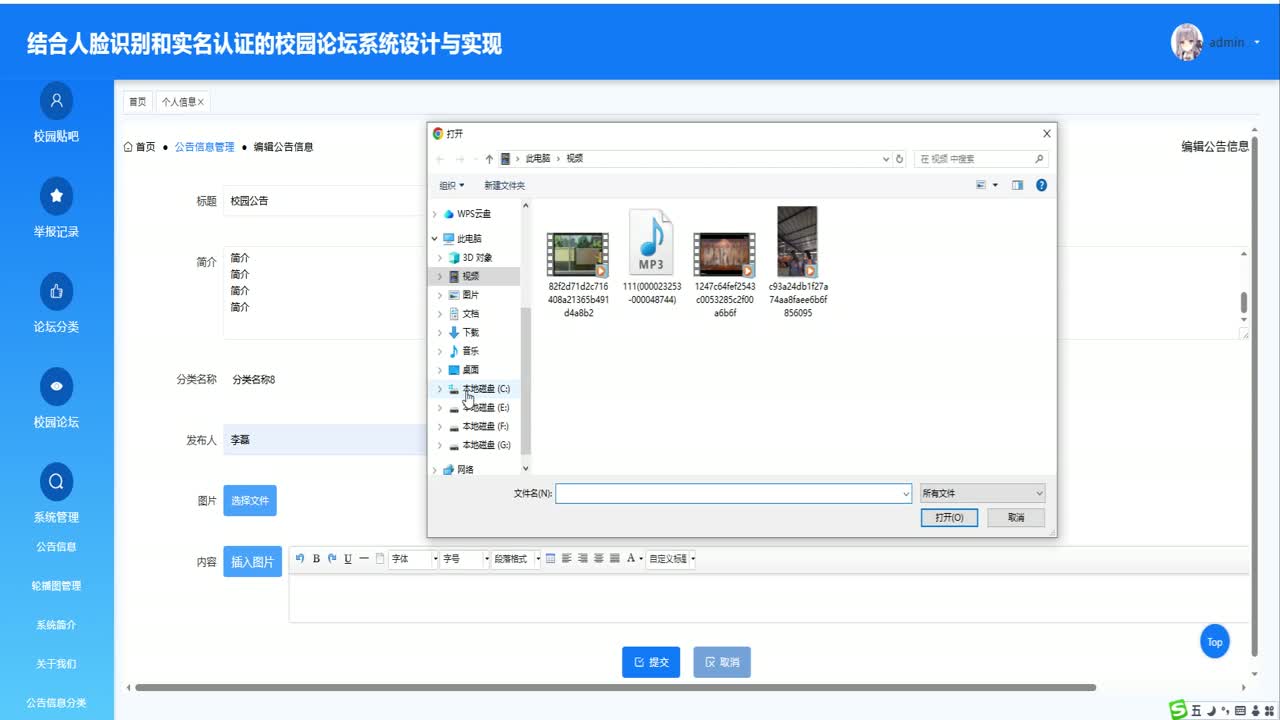Go up one folder in Open dialog
Image resolution: width=1280 pixels, height=720 pixels.
489,159
